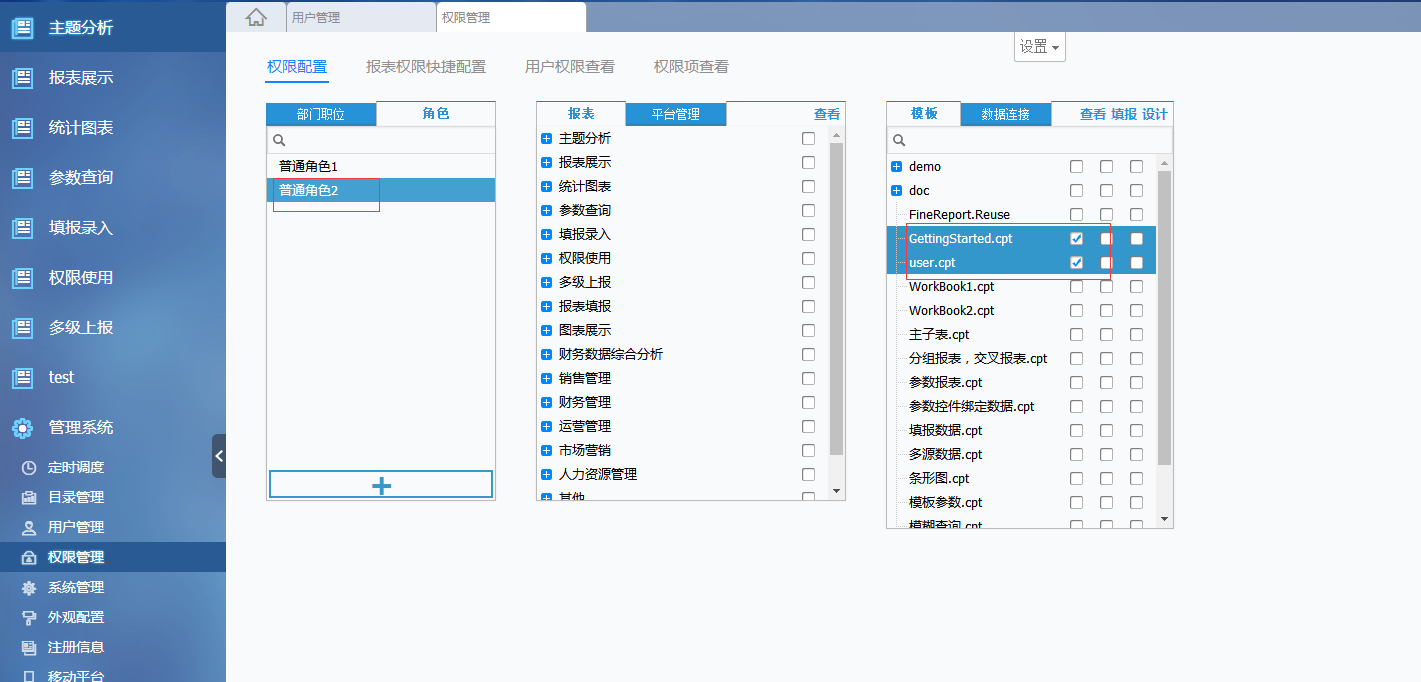Click the 注册信息 icon
1421x682 pixels.
pyautogui.click(x=29, y=647)
